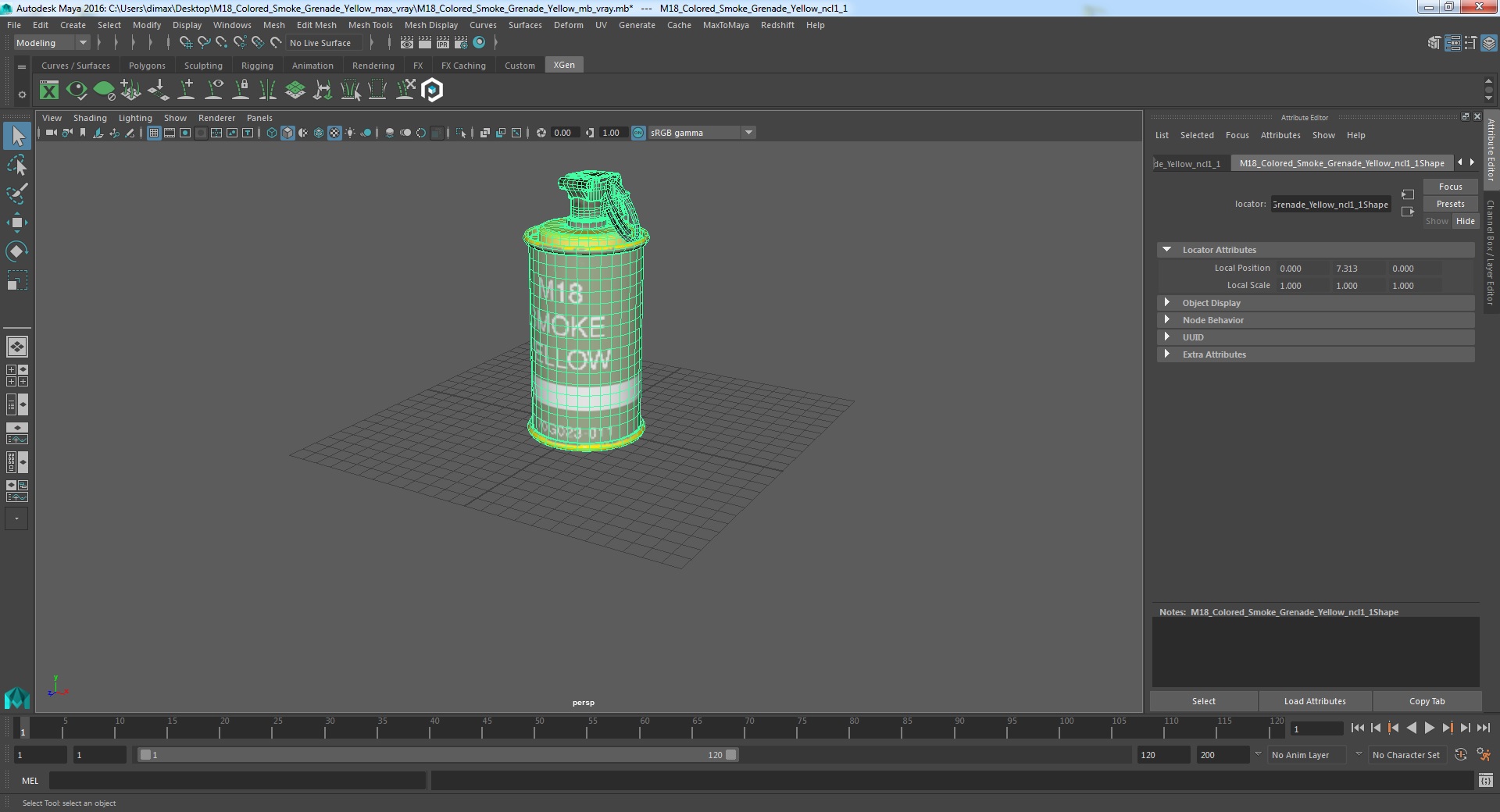The image size is (1500, 812).
Task: Switch to the Rigging shelf tab
Action: tap(257, 66)
